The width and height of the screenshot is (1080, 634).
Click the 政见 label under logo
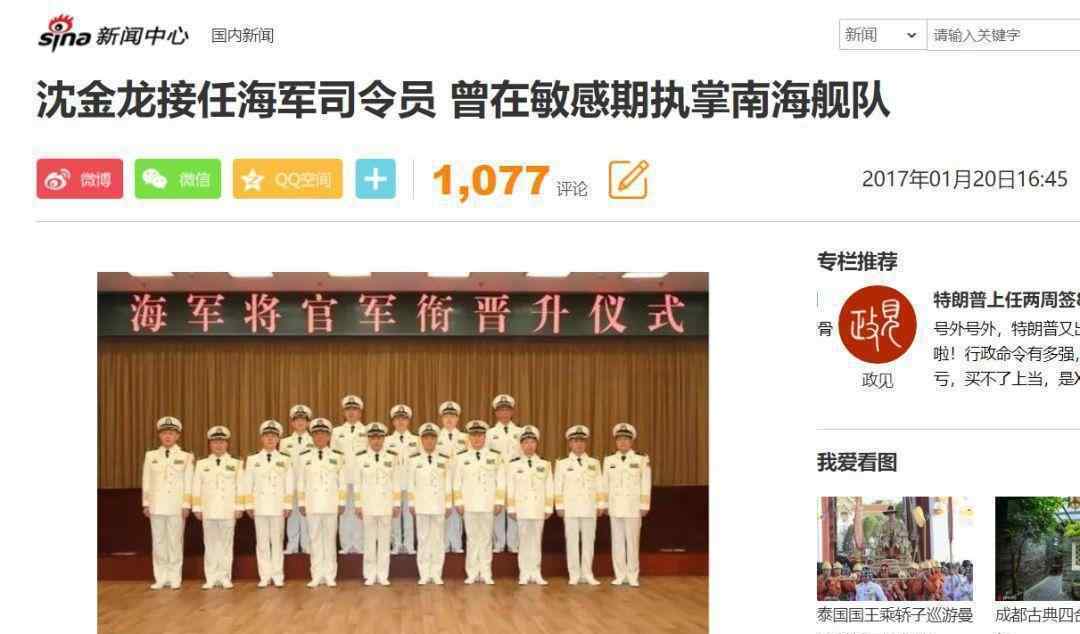point(878,380)
